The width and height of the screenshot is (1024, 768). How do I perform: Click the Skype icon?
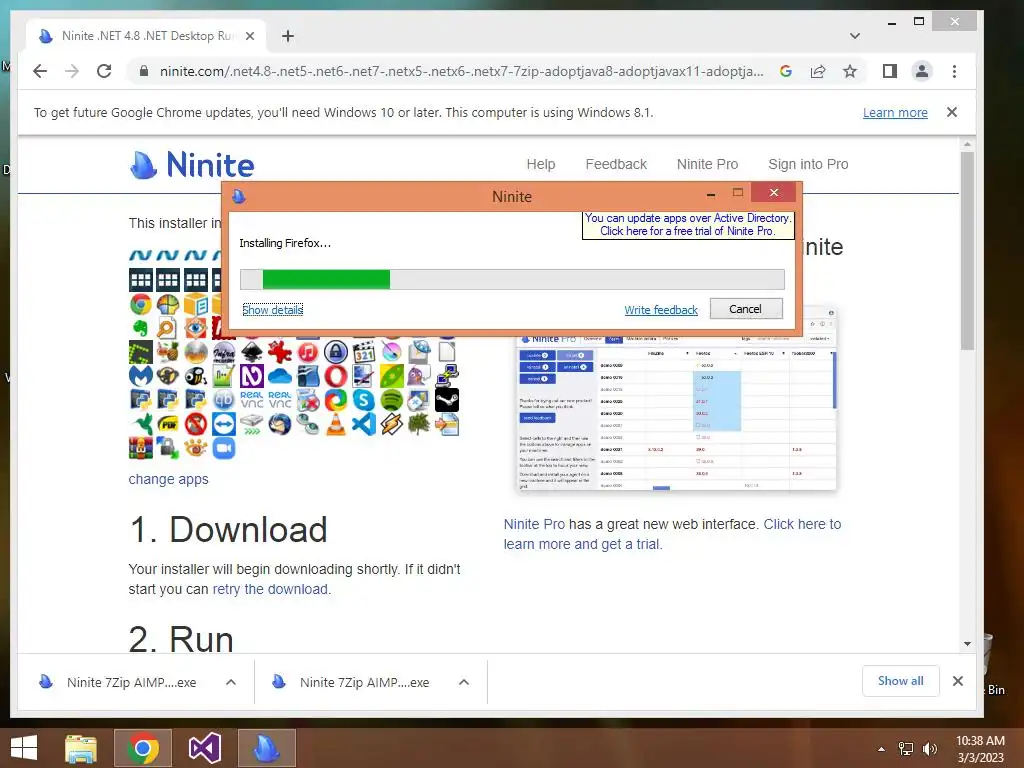(x=364, y=400)
